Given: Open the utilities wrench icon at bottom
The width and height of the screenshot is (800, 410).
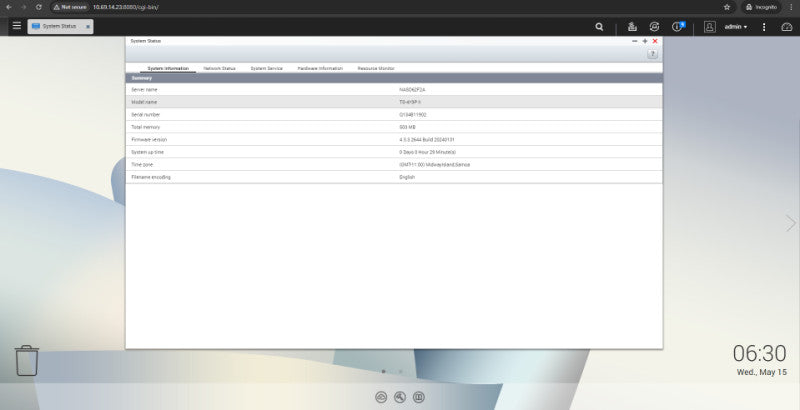Looking at the screenshot, I should pos(400,397).
